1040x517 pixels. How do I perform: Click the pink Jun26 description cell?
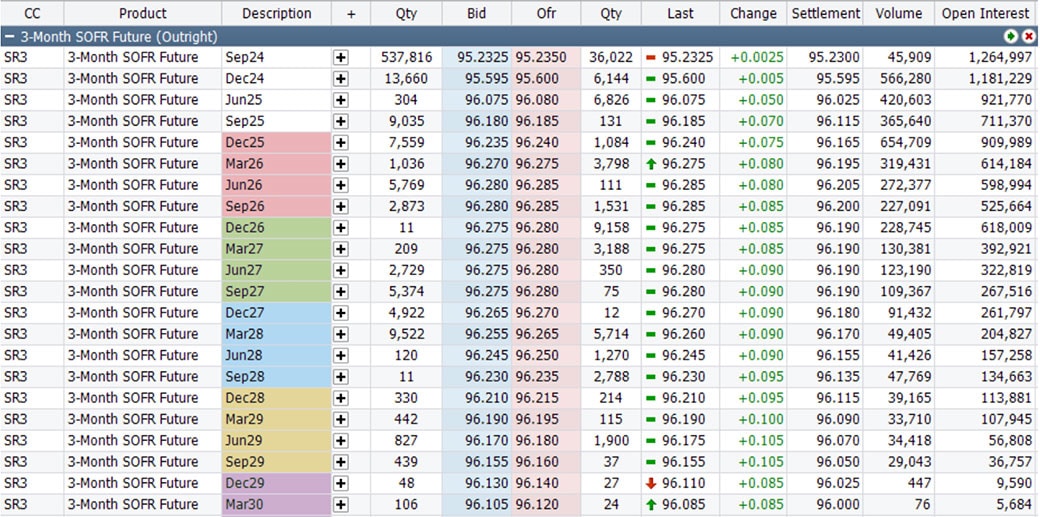click(x=276, y=185)
